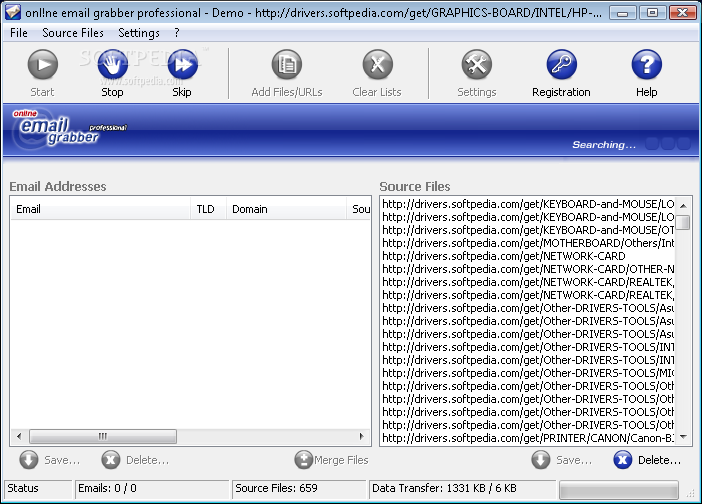
Task: Click the Start toolbar icon
Action: (x=43, y=65)
